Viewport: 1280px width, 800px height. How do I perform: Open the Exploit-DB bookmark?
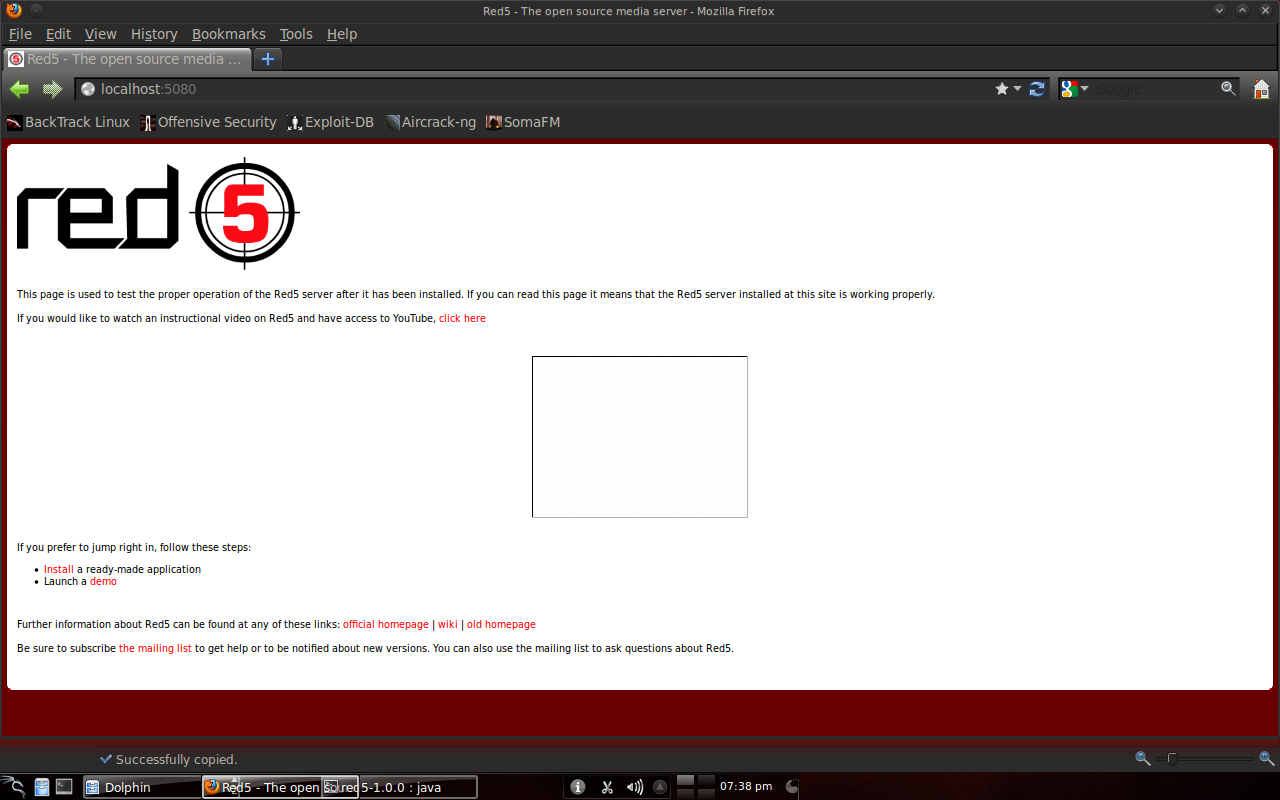coord(330,122)
